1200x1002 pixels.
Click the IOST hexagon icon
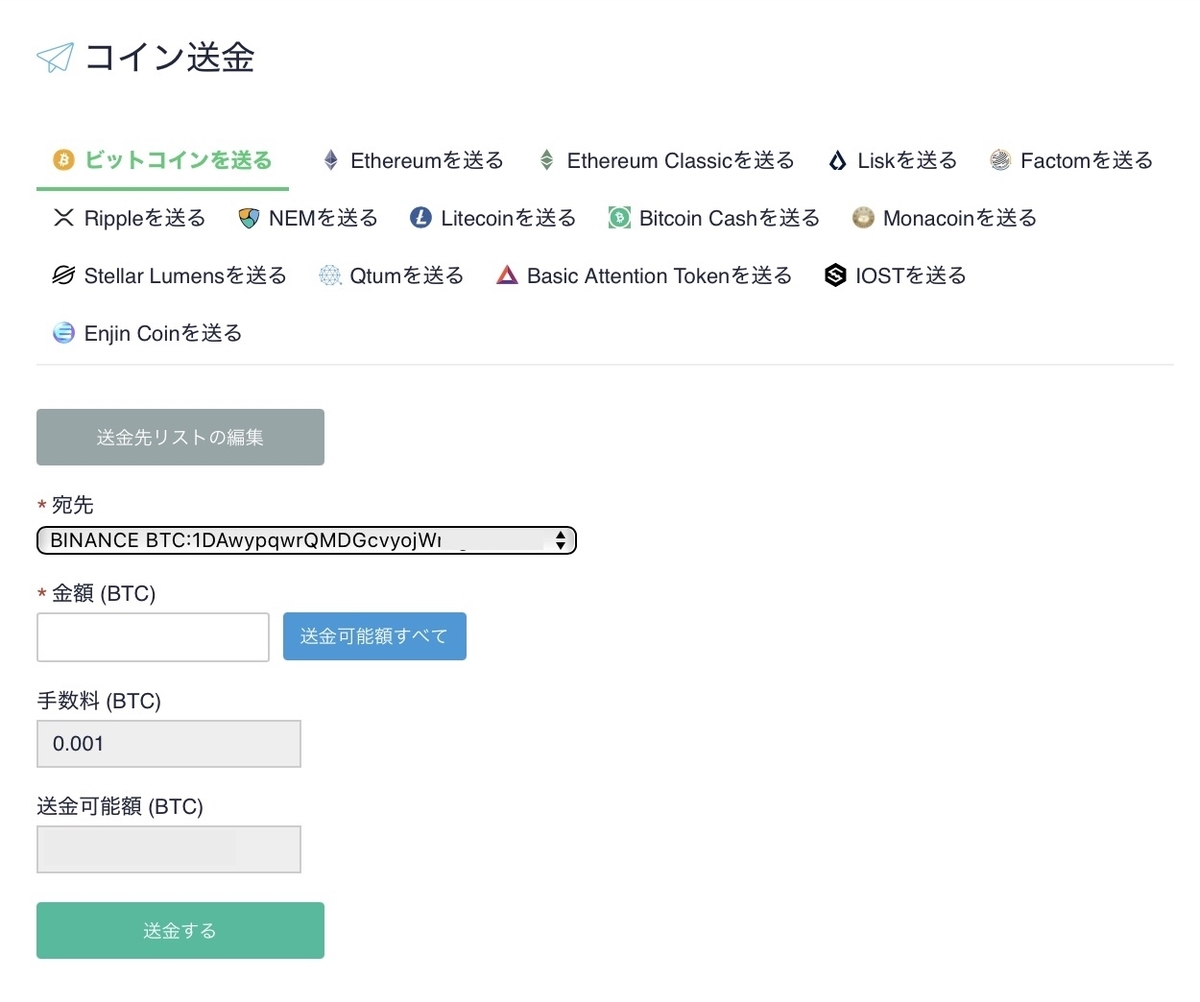(x=836, y=275)
